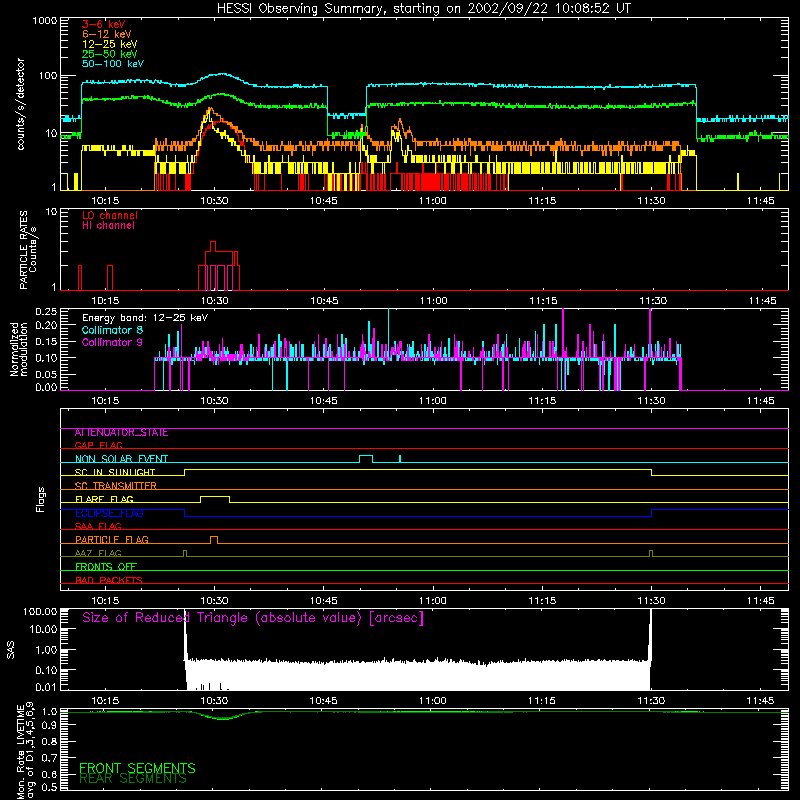Click the 1000 tick label on the counts axis
The image size is (800, 800).
44,21
